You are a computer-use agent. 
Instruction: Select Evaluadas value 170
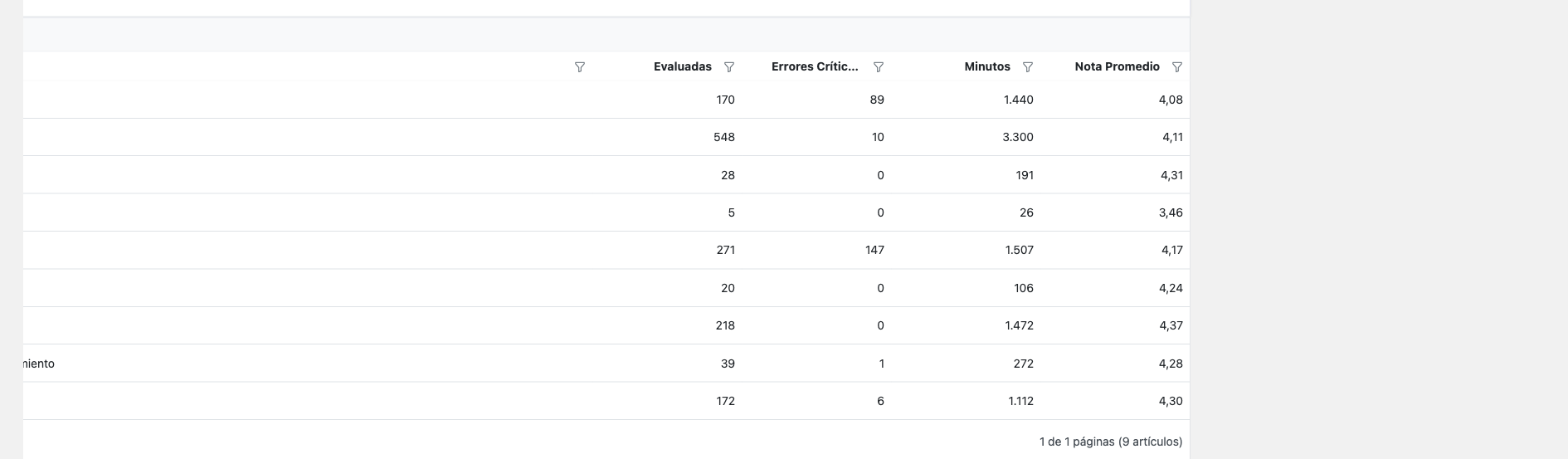(x=725, y=100)
